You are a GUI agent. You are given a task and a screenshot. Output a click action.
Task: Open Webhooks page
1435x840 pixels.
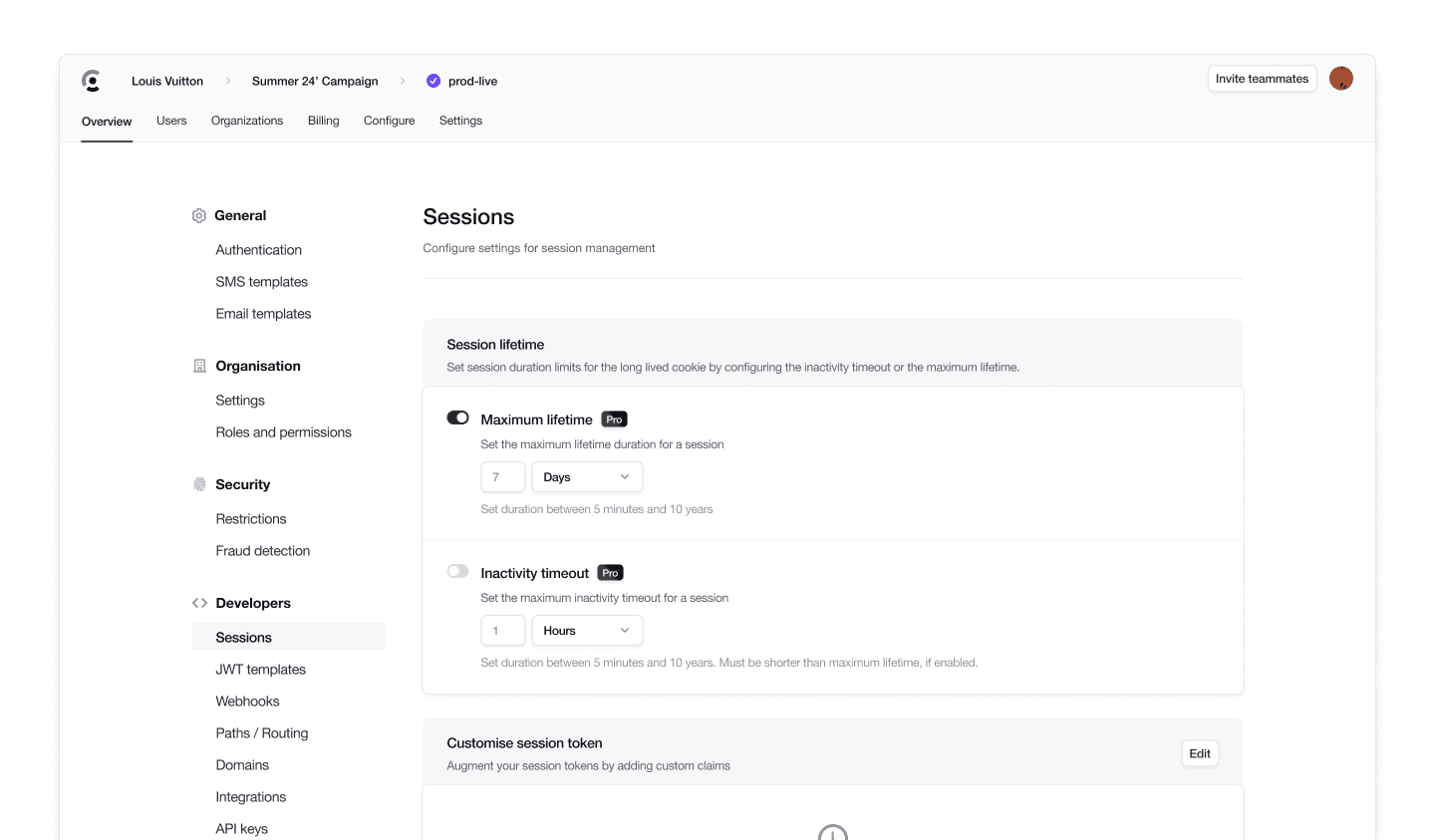(x=248, y=701)
